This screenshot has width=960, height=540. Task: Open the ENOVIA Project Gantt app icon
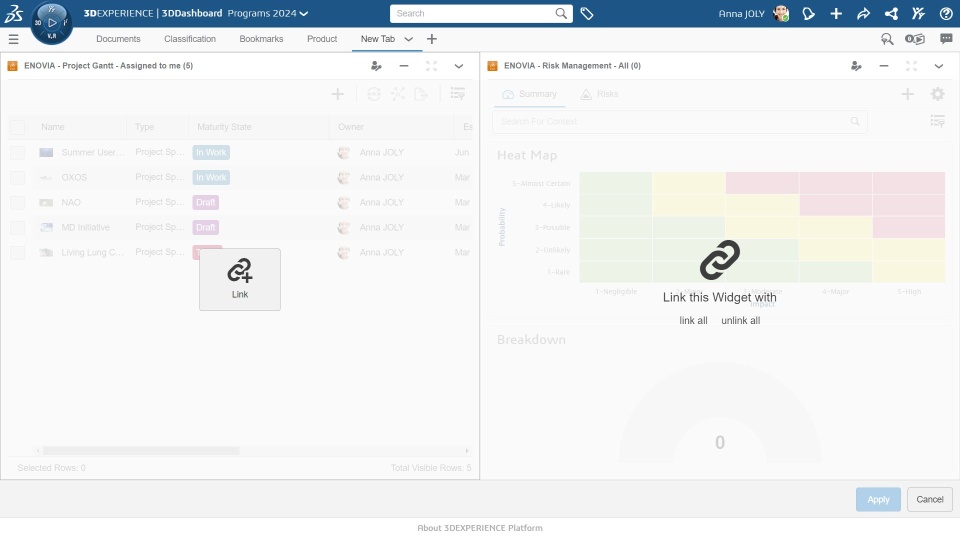point(12,66)
